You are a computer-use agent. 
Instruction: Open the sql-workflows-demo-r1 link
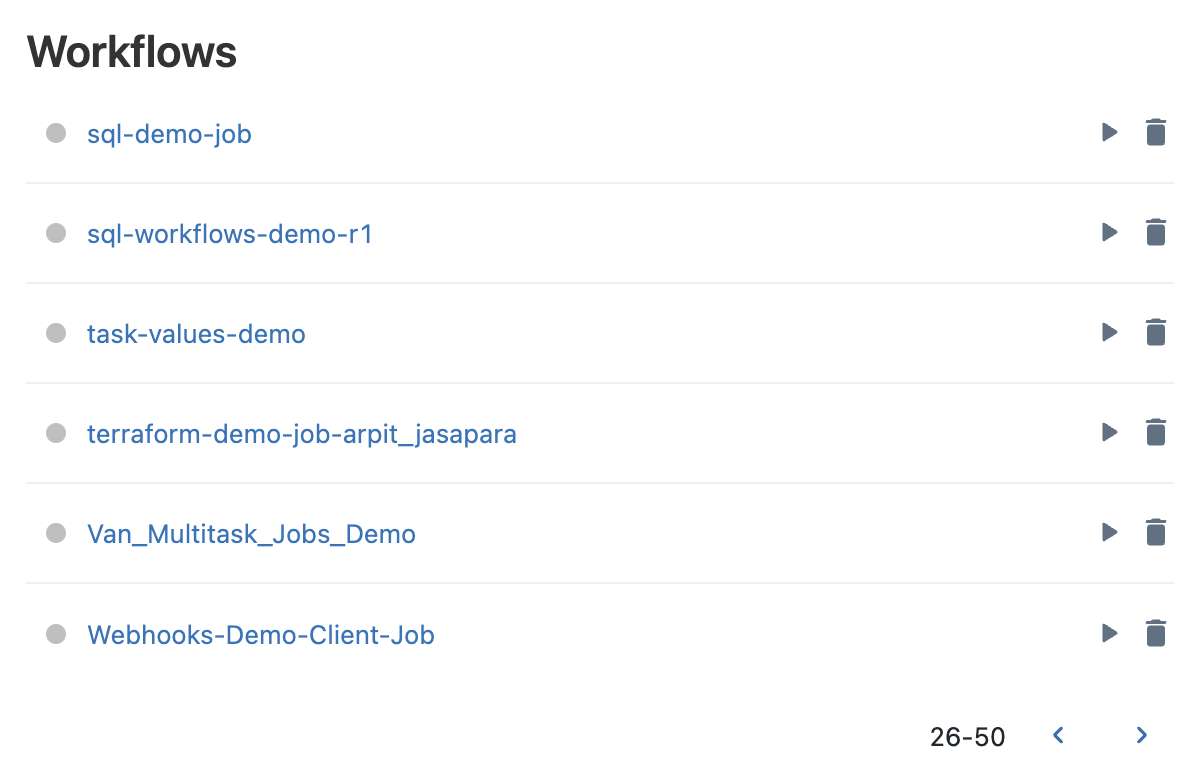coord(230,234)
